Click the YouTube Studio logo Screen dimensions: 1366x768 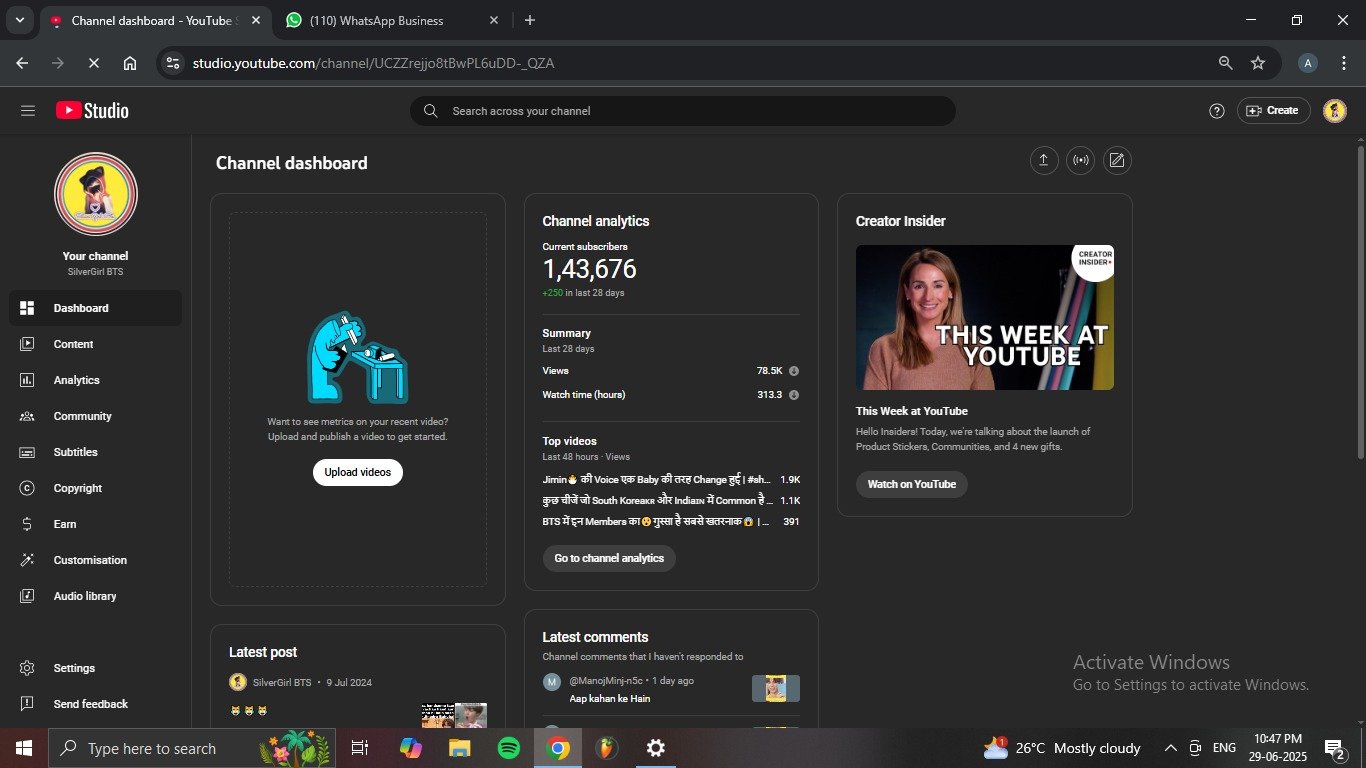point(92,111)
